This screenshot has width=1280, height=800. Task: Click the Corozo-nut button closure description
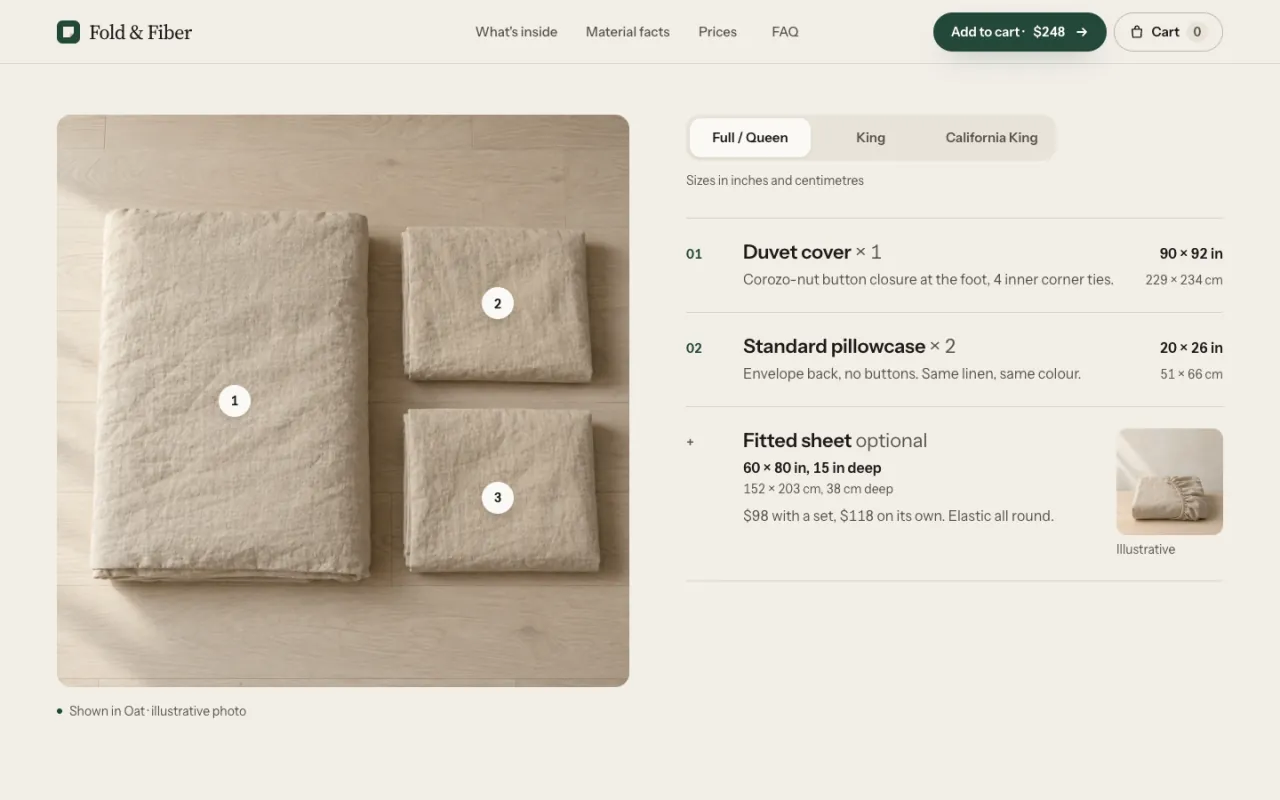[928, 279]
